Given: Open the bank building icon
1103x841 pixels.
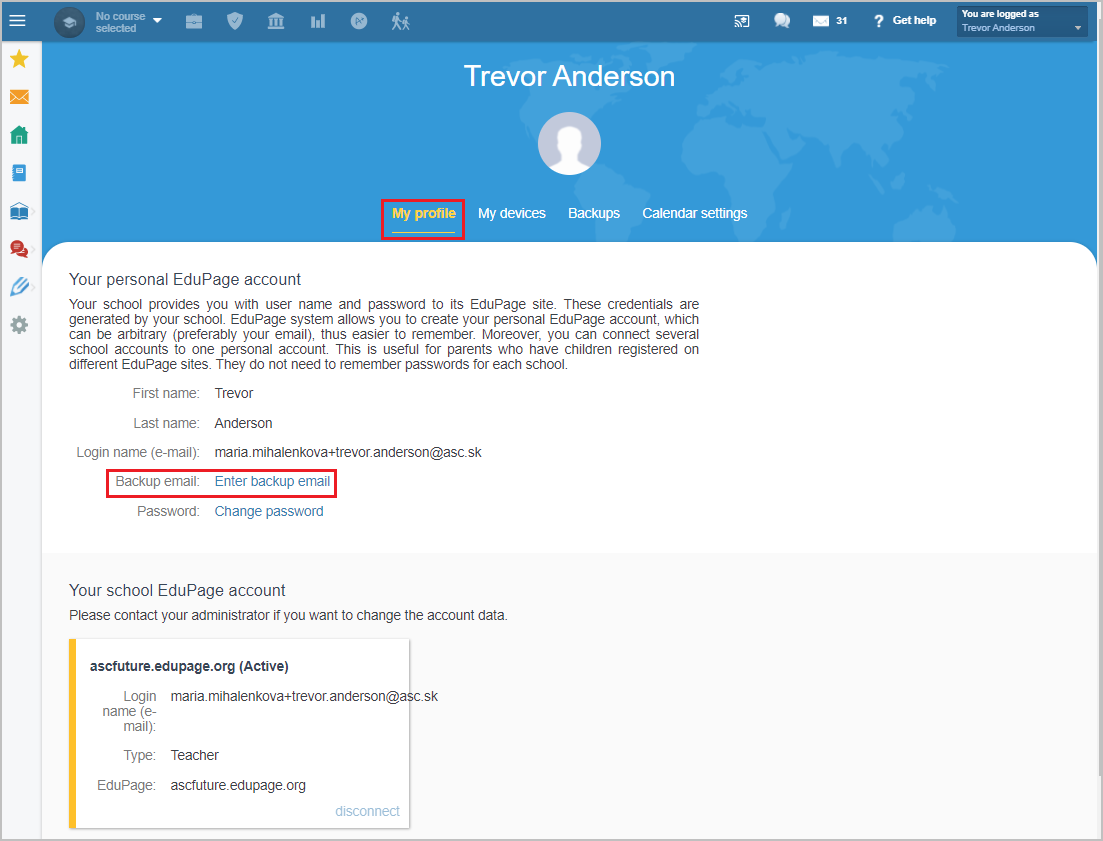Looking at the screenshot, I should click(276, 22).
